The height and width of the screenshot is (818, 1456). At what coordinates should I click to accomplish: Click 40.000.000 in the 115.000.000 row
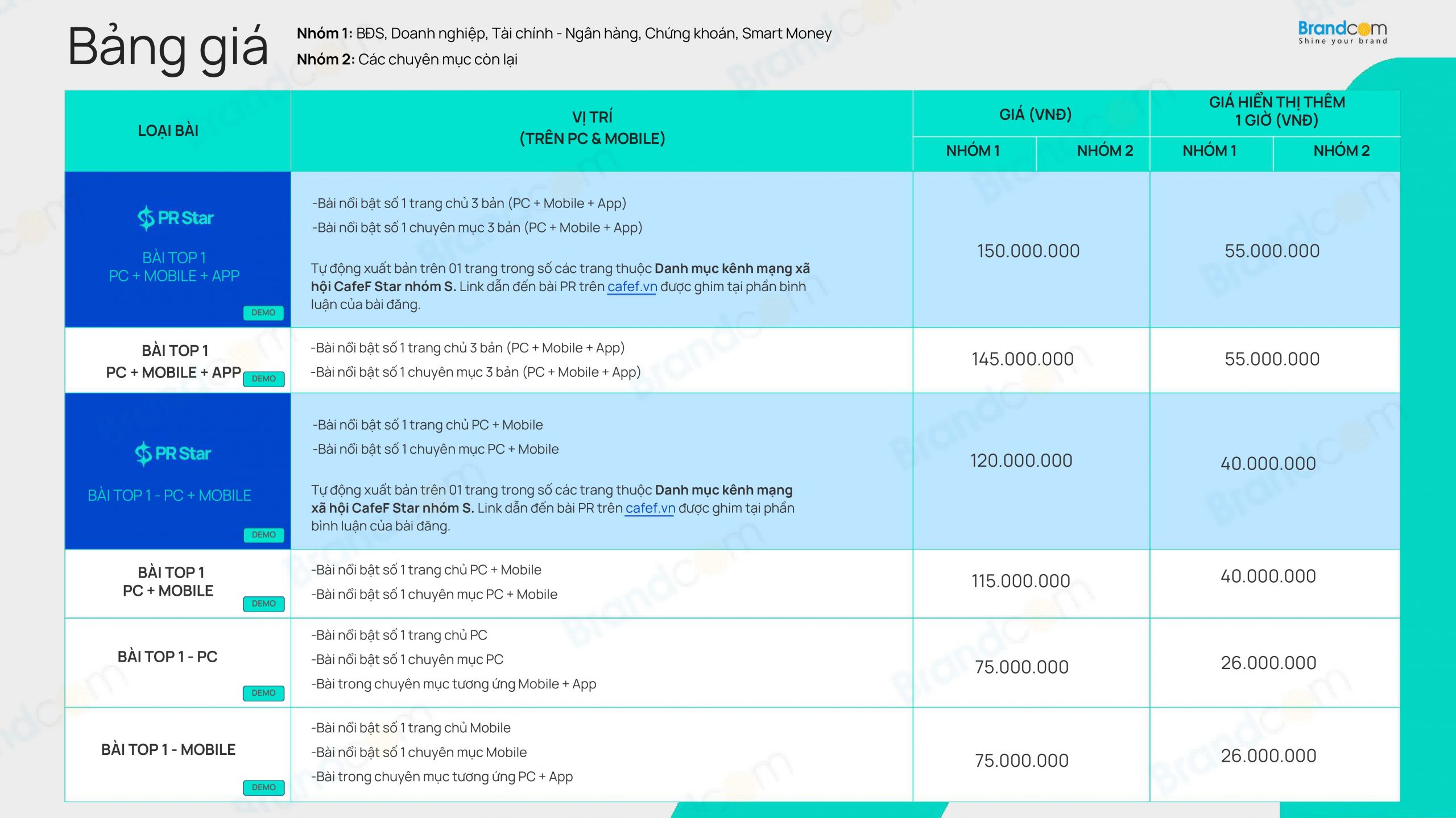point(1268,576)
